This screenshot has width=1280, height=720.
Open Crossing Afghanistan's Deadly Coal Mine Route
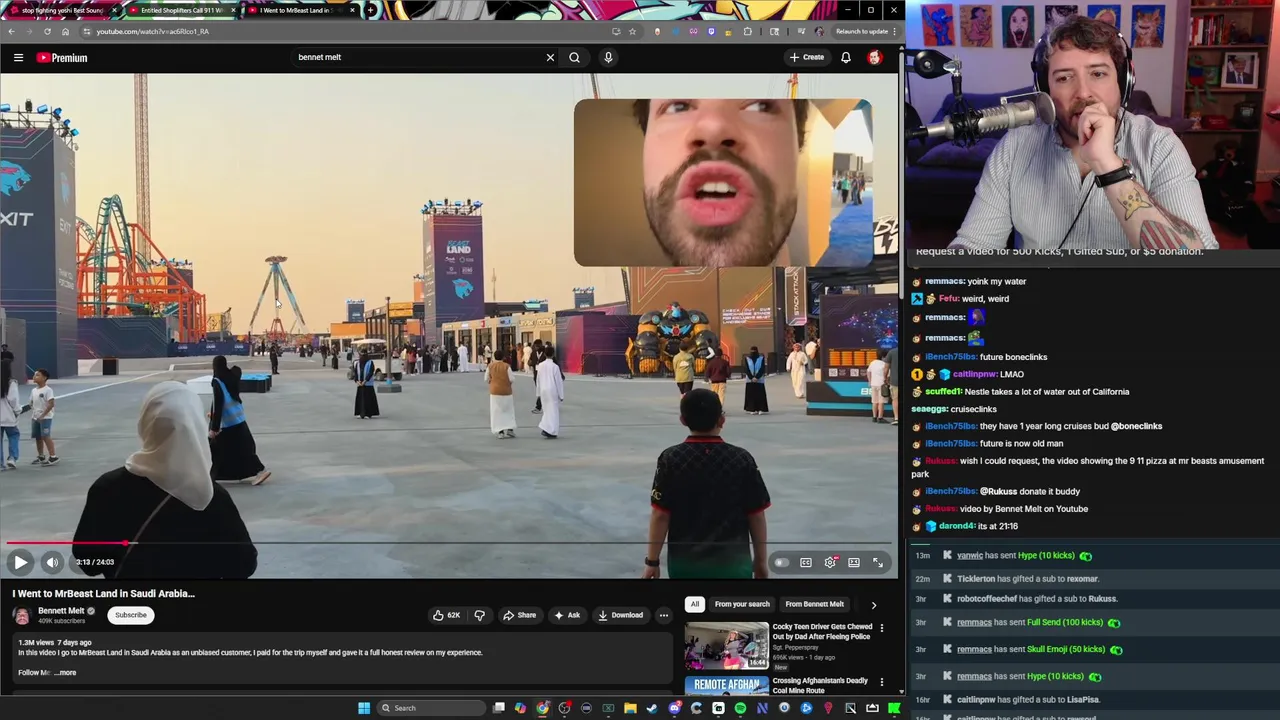pyautogui.click(x=820, y=685)
